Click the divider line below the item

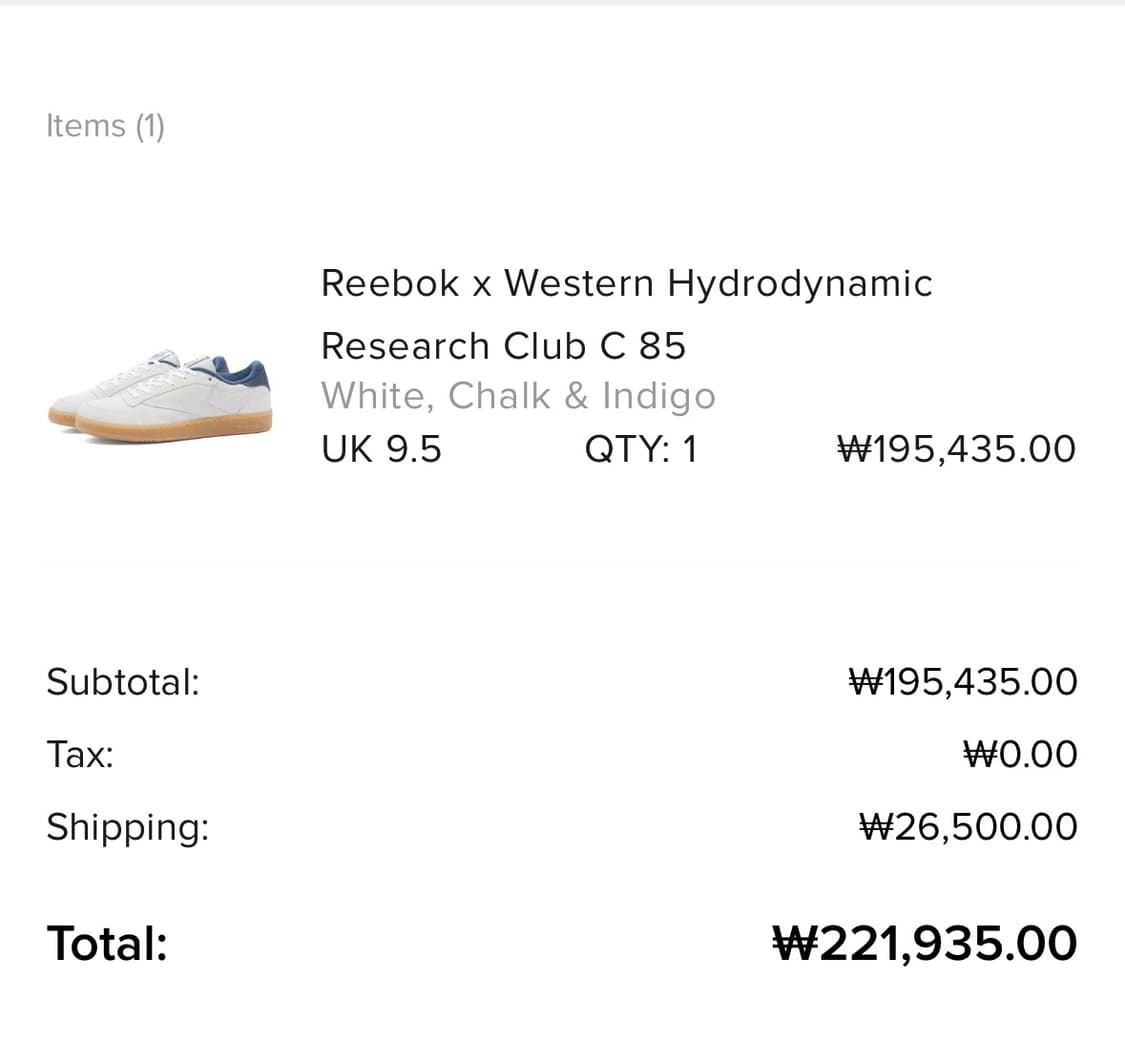[562, 565]
